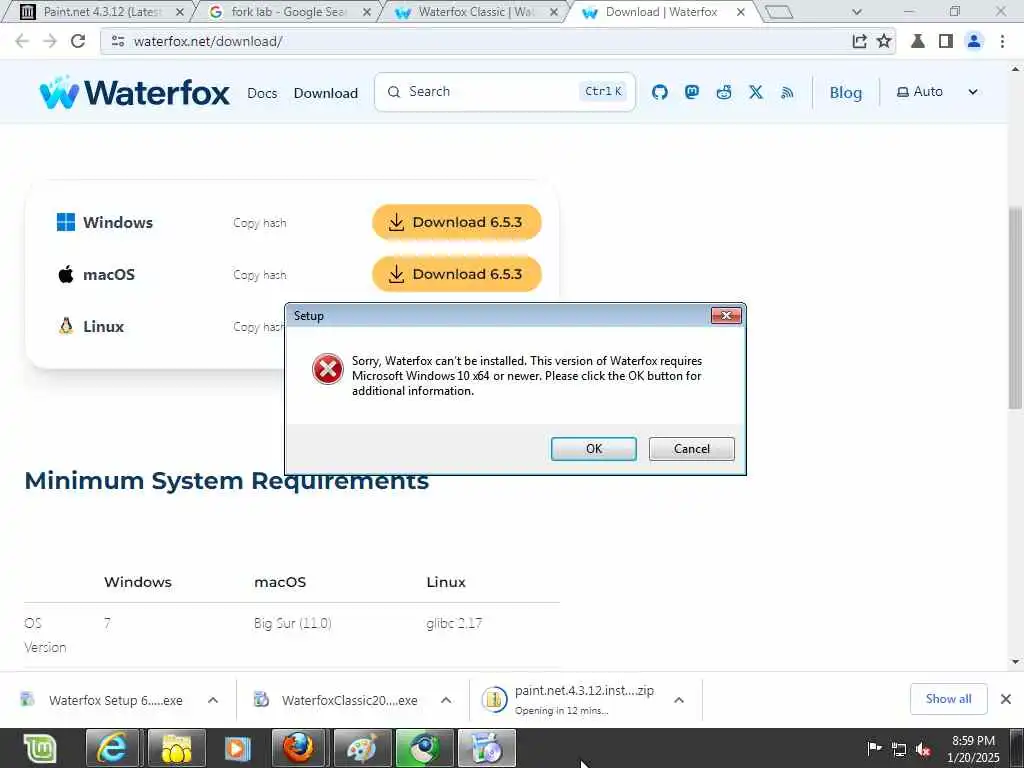Screen dimensions: 1024x768
Task: Click Show all downloads button
Action: [948, 699]
